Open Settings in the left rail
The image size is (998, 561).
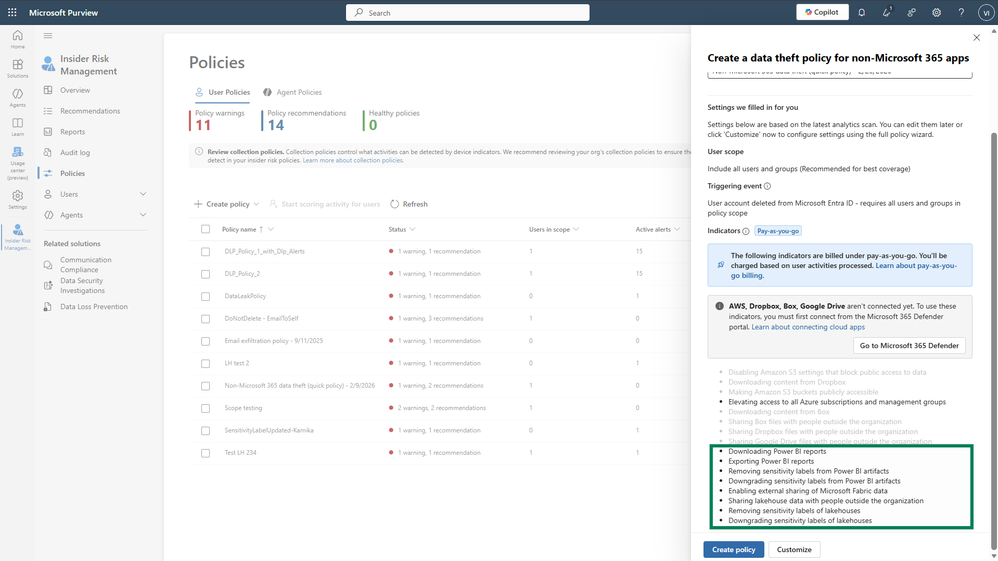tap(18, 199)
